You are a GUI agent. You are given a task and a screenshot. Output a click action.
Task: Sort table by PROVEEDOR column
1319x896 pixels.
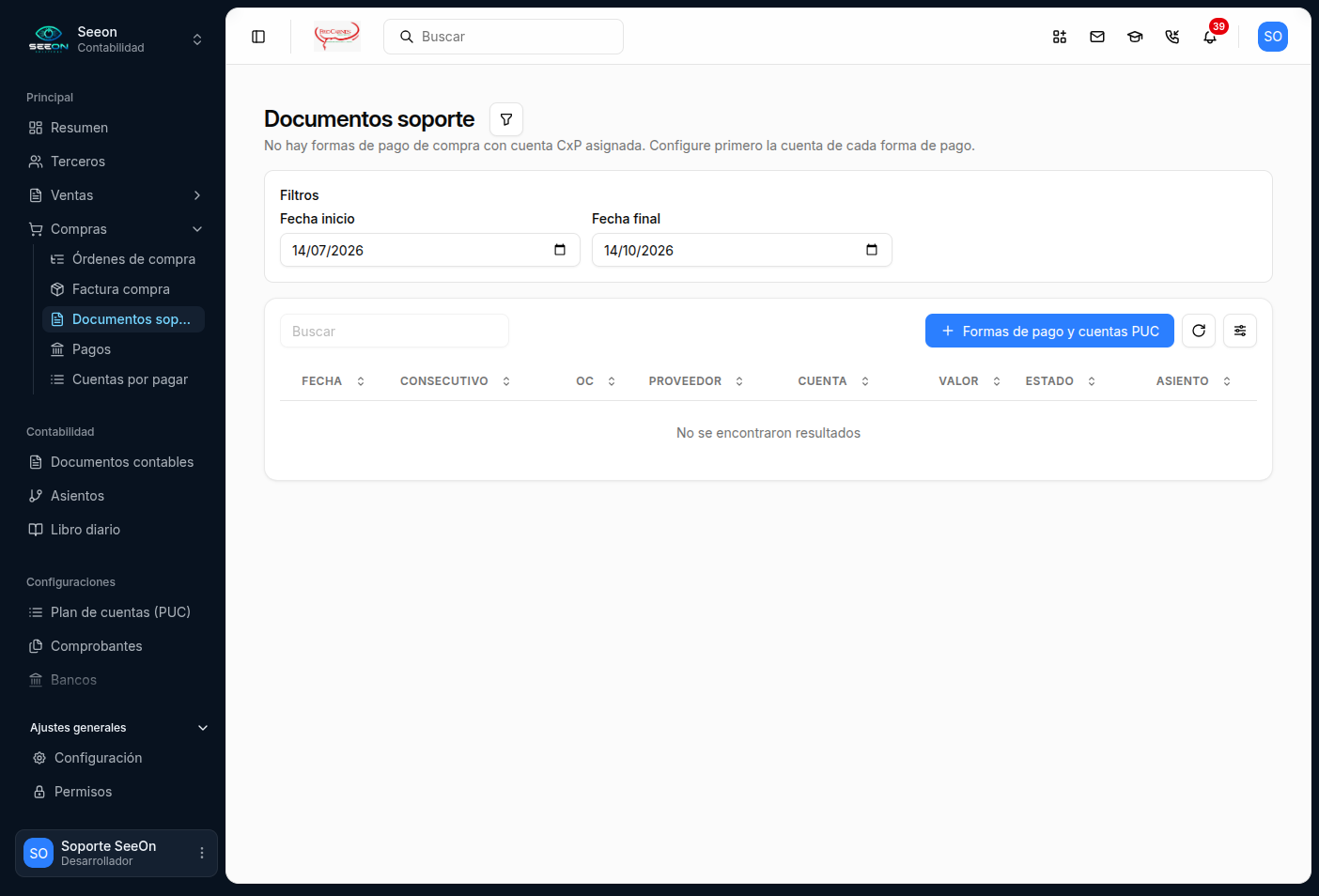[696, 381]
